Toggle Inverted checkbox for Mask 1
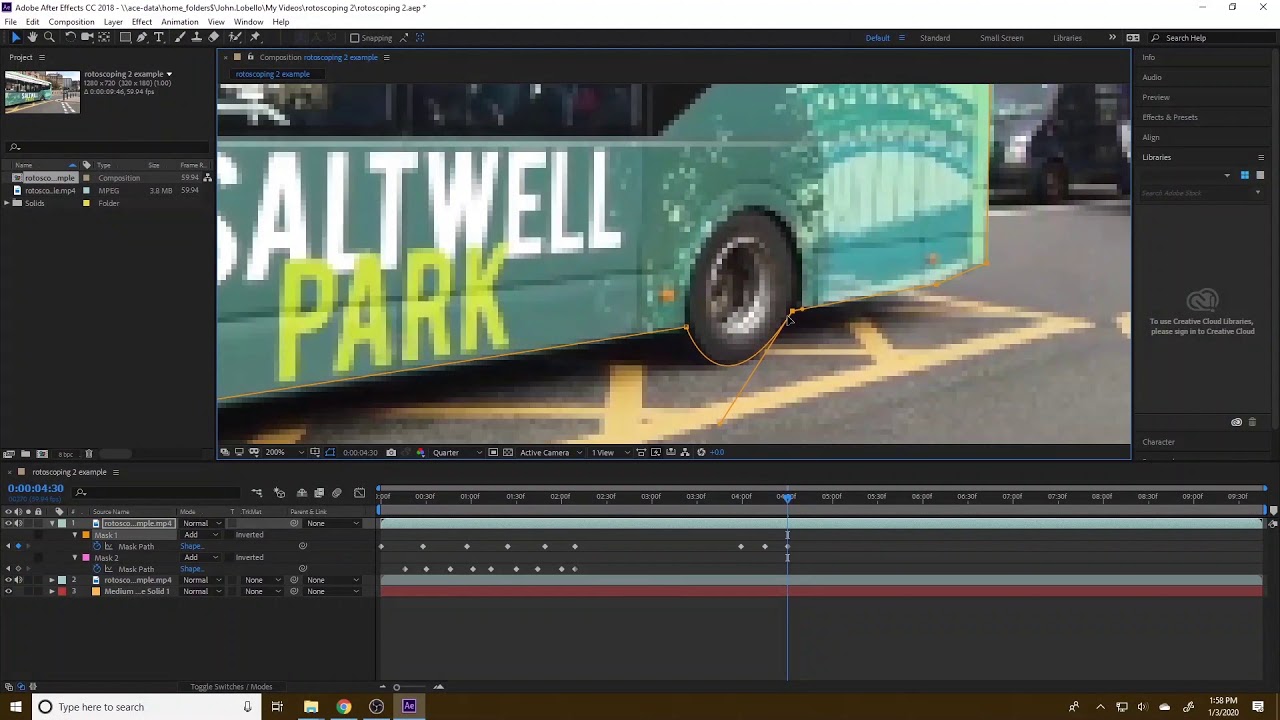This screenshot has width=1280, height=720. 229,535
